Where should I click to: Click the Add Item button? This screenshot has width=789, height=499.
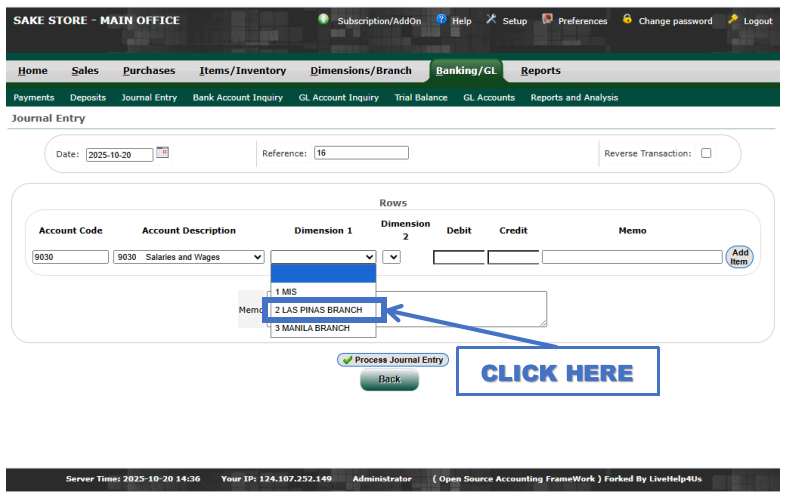pyautogui.click(x=739, y=257)
